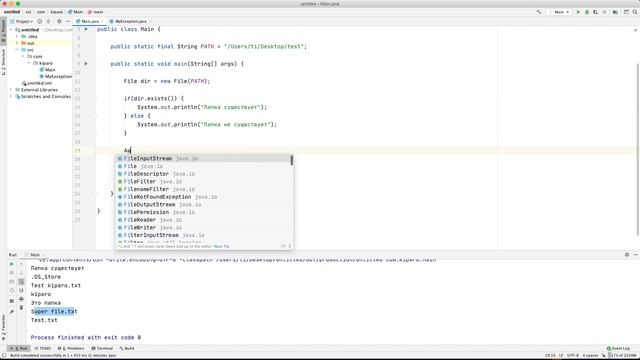640x360 pixels.
Task: Click the inspection checkmark in editor corner
Action: pos(635,30)
